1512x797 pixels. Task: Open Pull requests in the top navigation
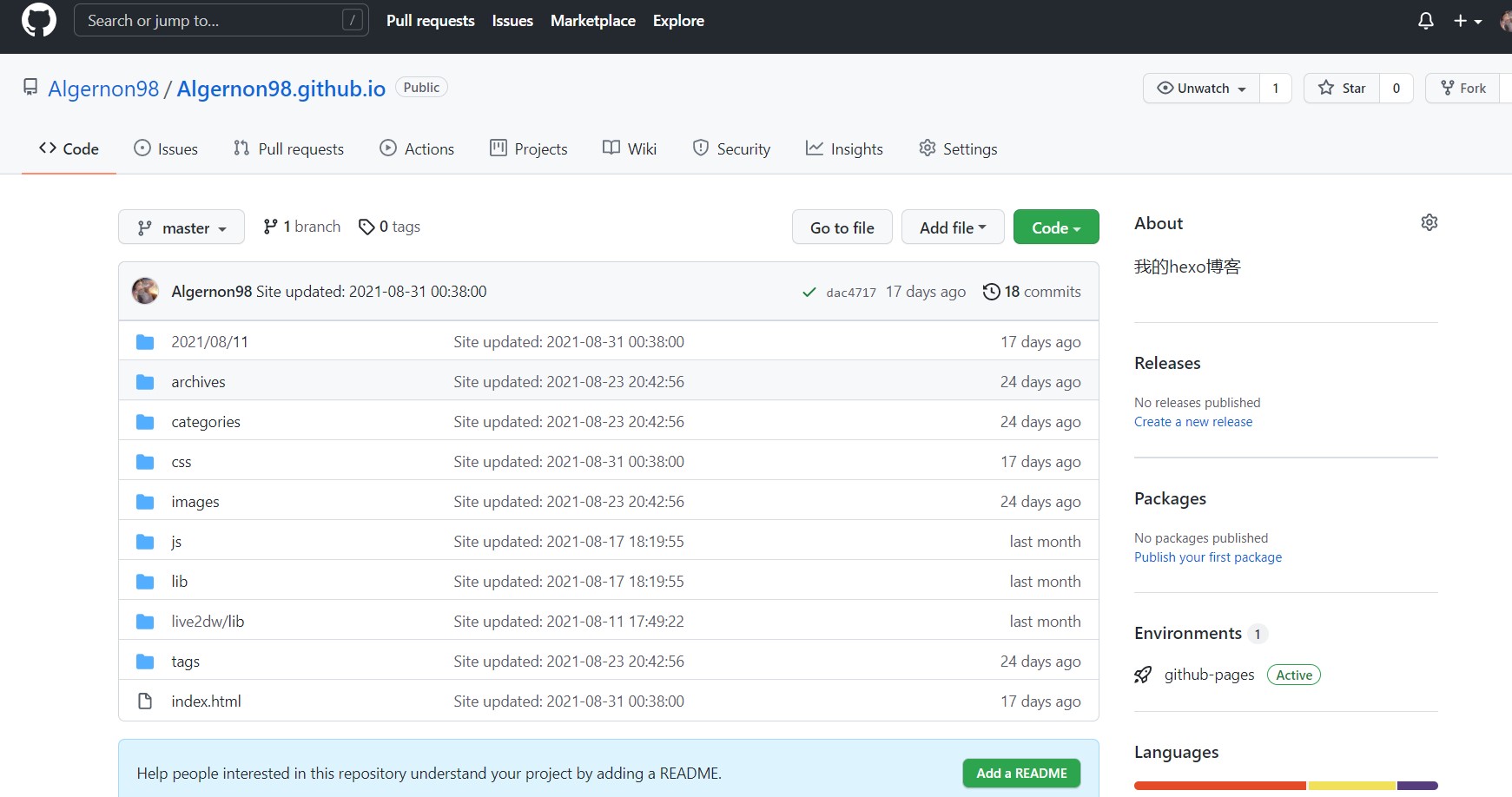430,21
